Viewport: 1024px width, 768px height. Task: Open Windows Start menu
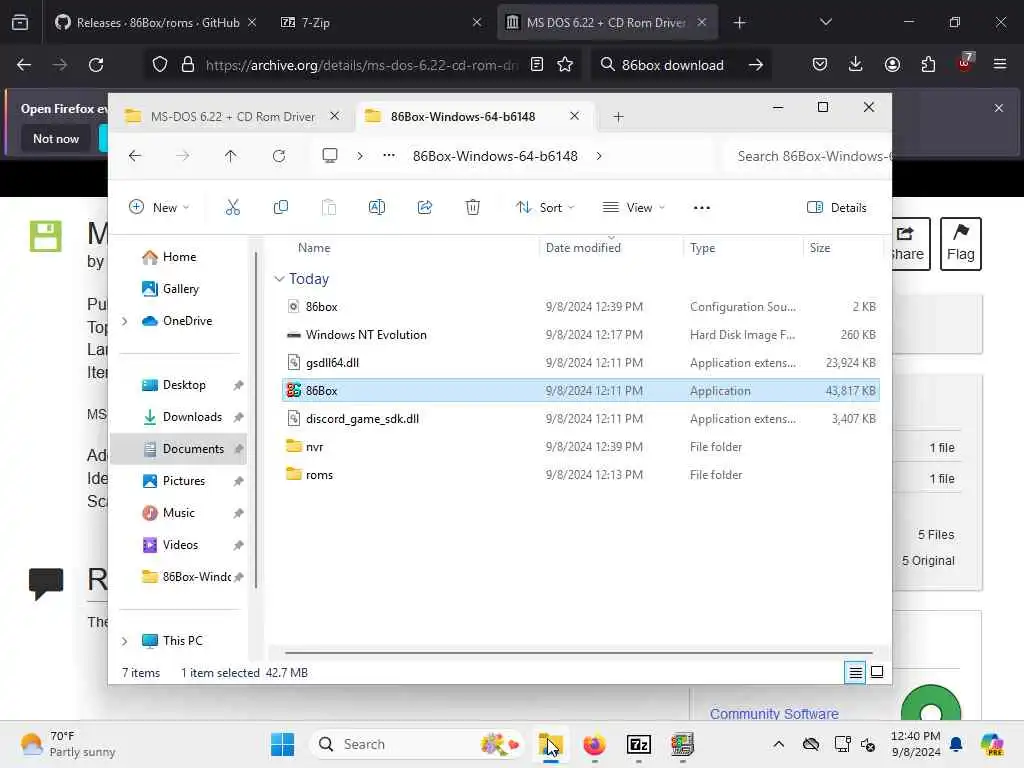[283, 744]
